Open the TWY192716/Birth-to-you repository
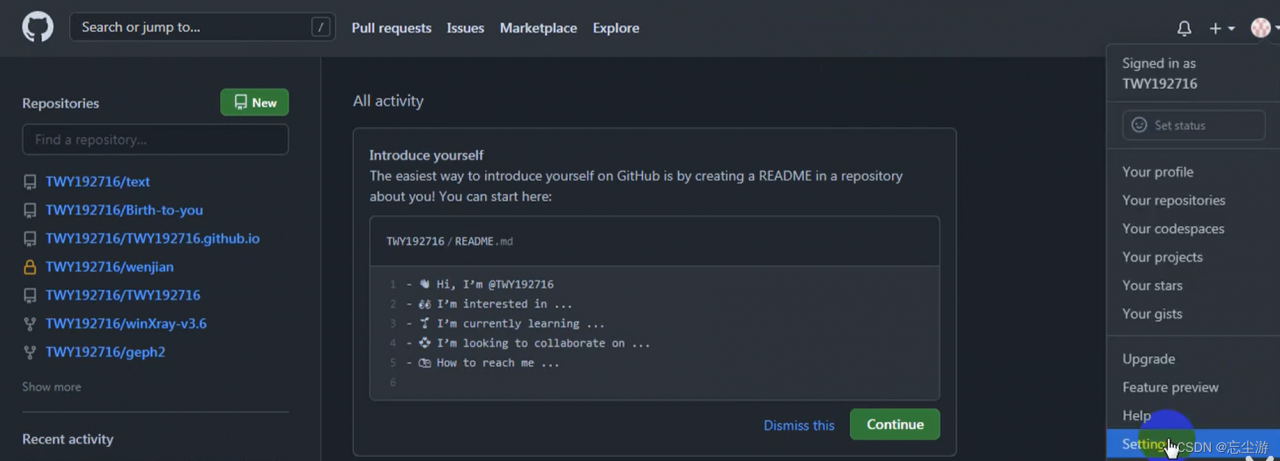This screenshot has width=1280, height=461. 124,210
